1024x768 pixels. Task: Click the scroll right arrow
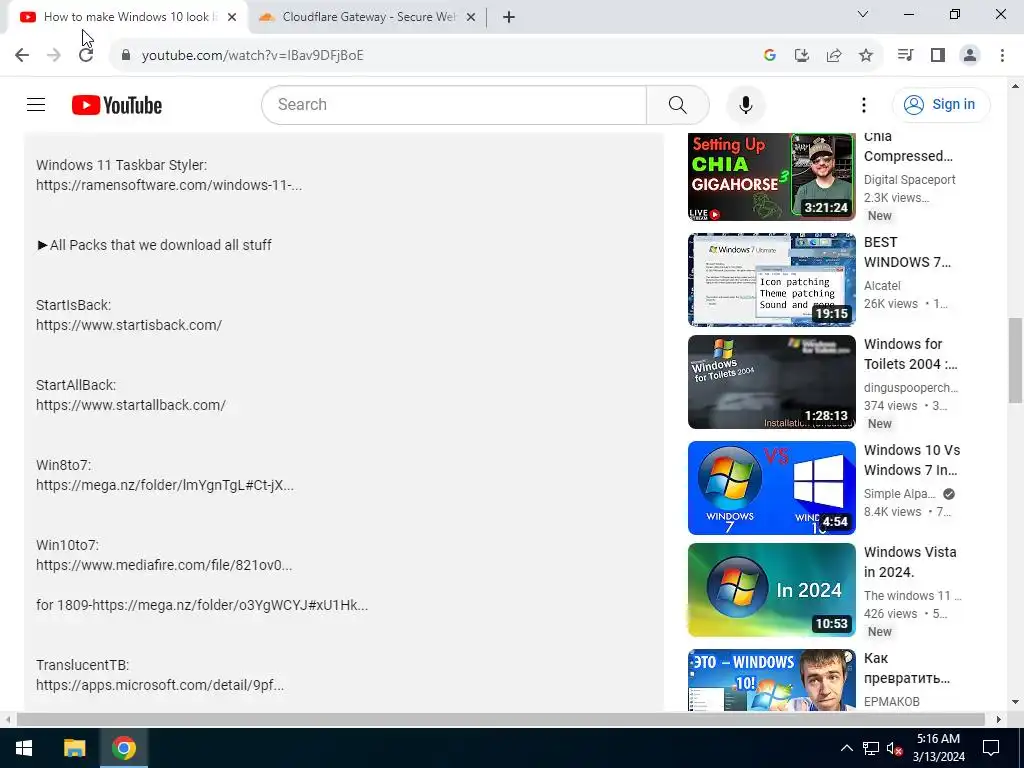998,719
